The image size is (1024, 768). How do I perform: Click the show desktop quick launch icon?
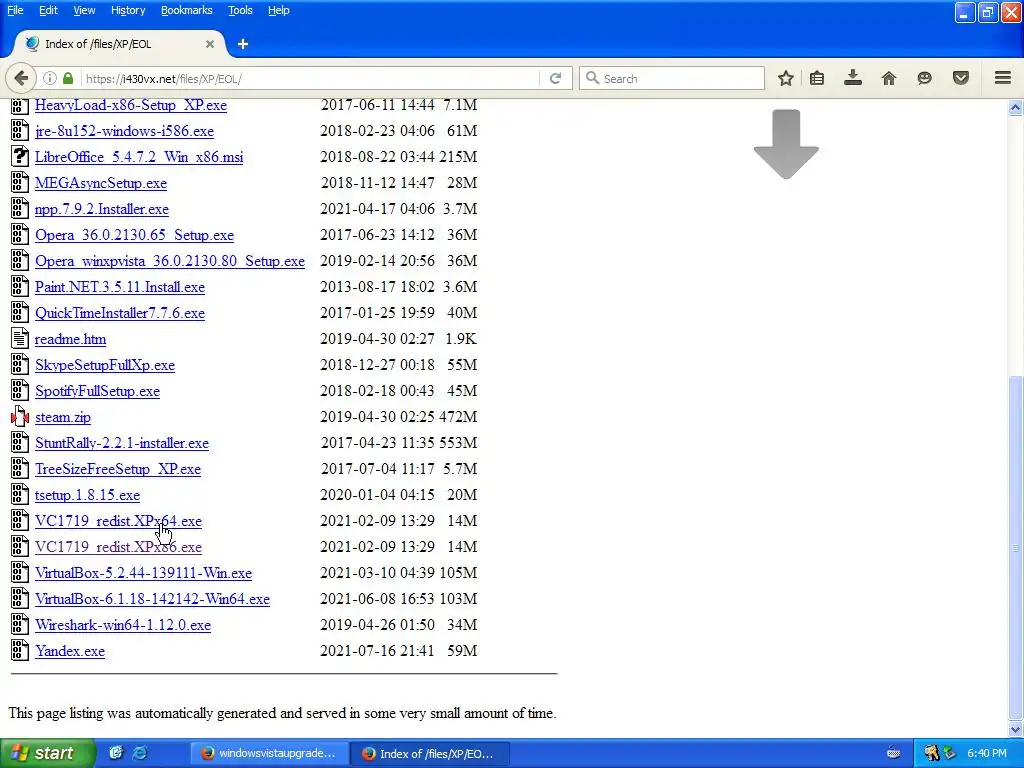pos(116,753)
